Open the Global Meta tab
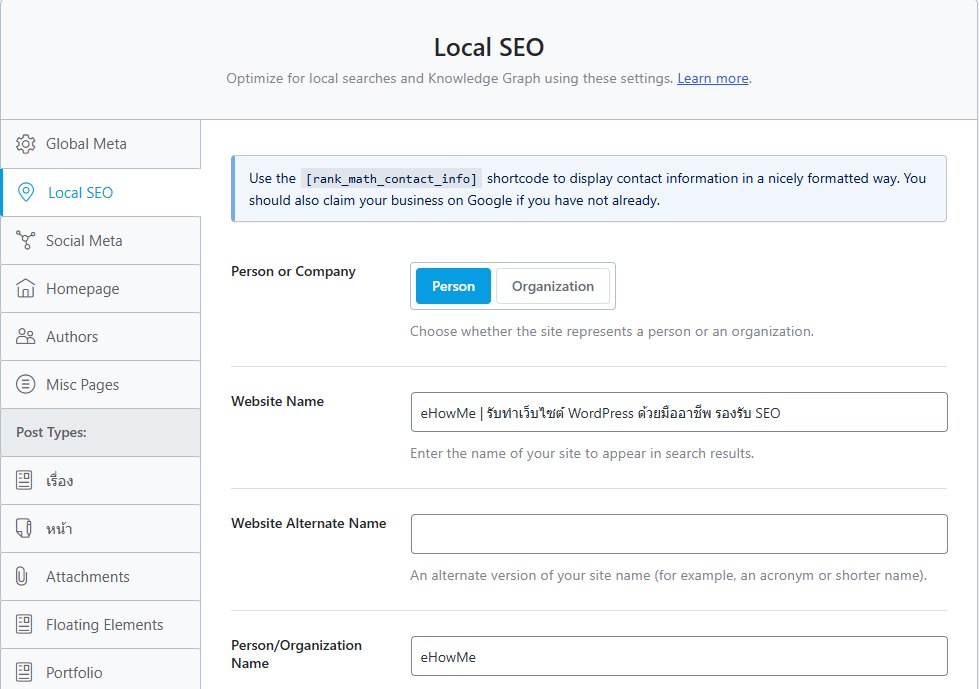Screen dimensions: 979x689 coord(101,144)
